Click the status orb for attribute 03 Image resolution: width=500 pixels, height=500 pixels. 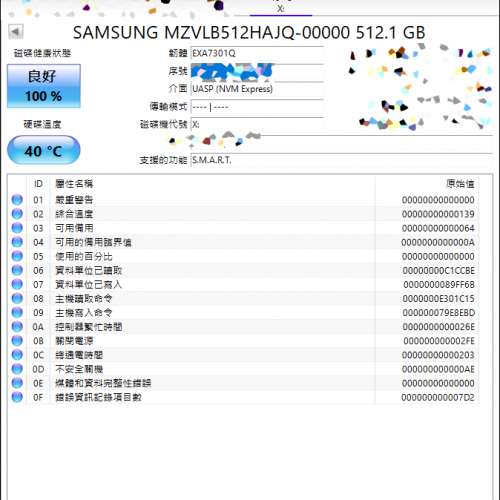(17, 228)
